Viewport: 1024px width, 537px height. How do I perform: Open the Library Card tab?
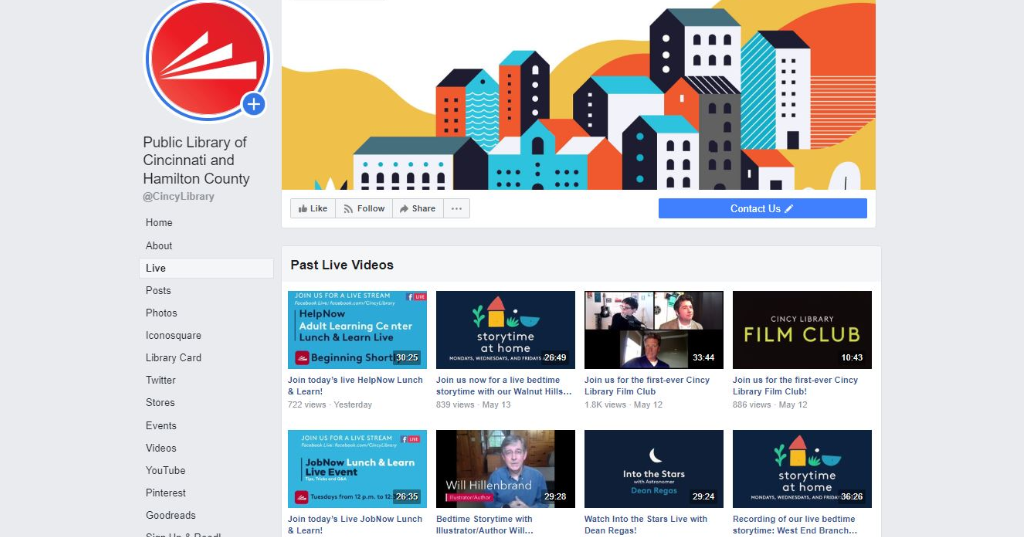[x=173, y=358]
